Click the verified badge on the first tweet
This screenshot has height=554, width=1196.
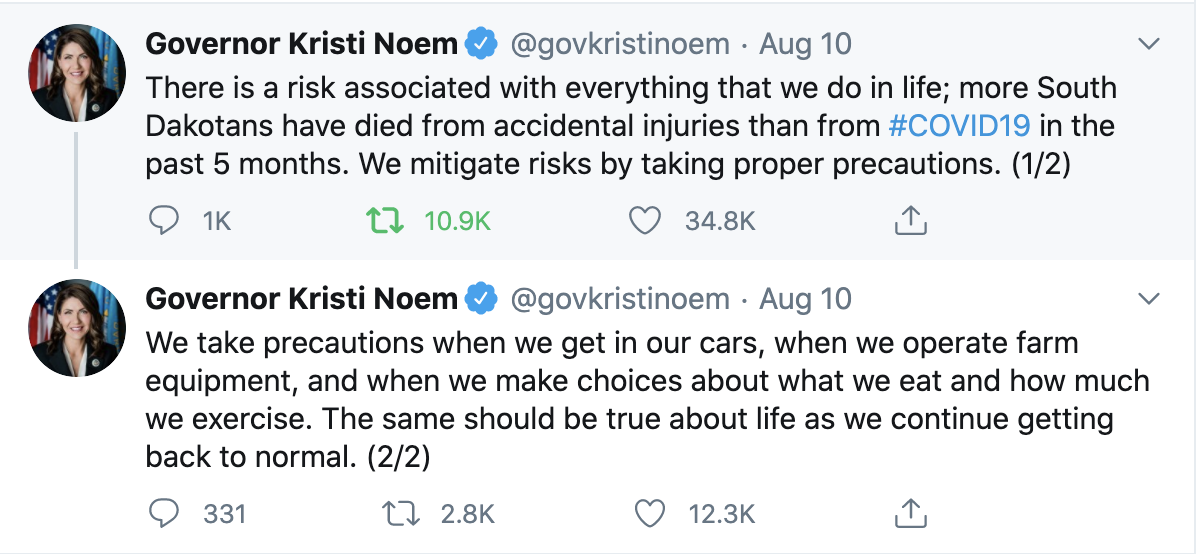click(481, 44)
